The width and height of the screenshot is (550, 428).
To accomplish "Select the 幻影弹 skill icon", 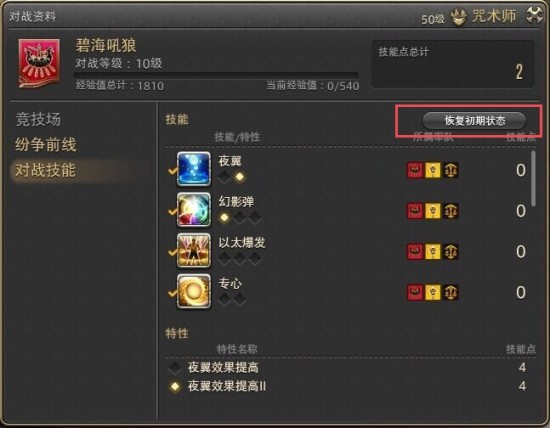I will [194, 209].
